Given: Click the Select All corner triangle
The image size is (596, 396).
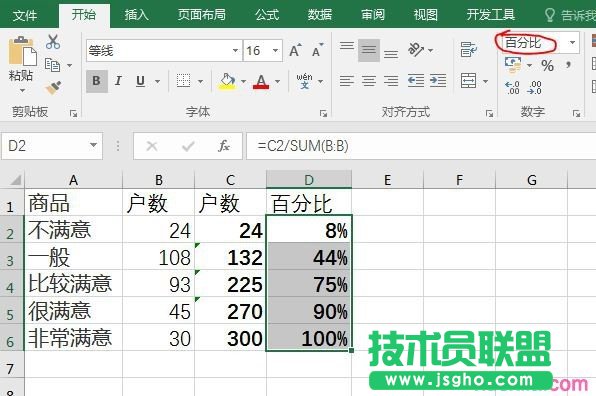Looking at the screenshot, I should coord(15,179).
